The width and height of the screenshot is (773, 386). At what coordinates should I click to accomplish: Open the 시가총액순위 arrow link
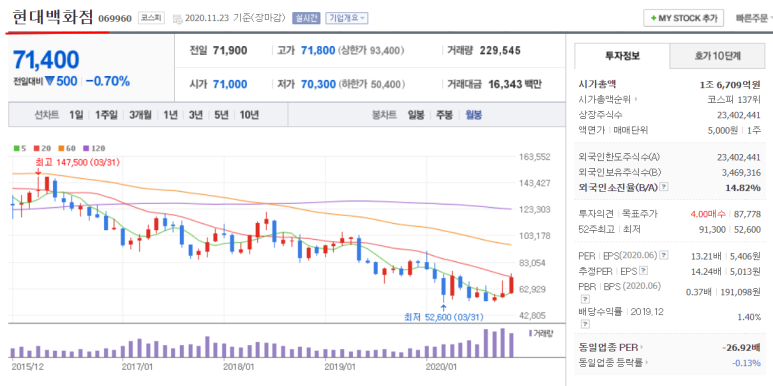pos(608,100)
